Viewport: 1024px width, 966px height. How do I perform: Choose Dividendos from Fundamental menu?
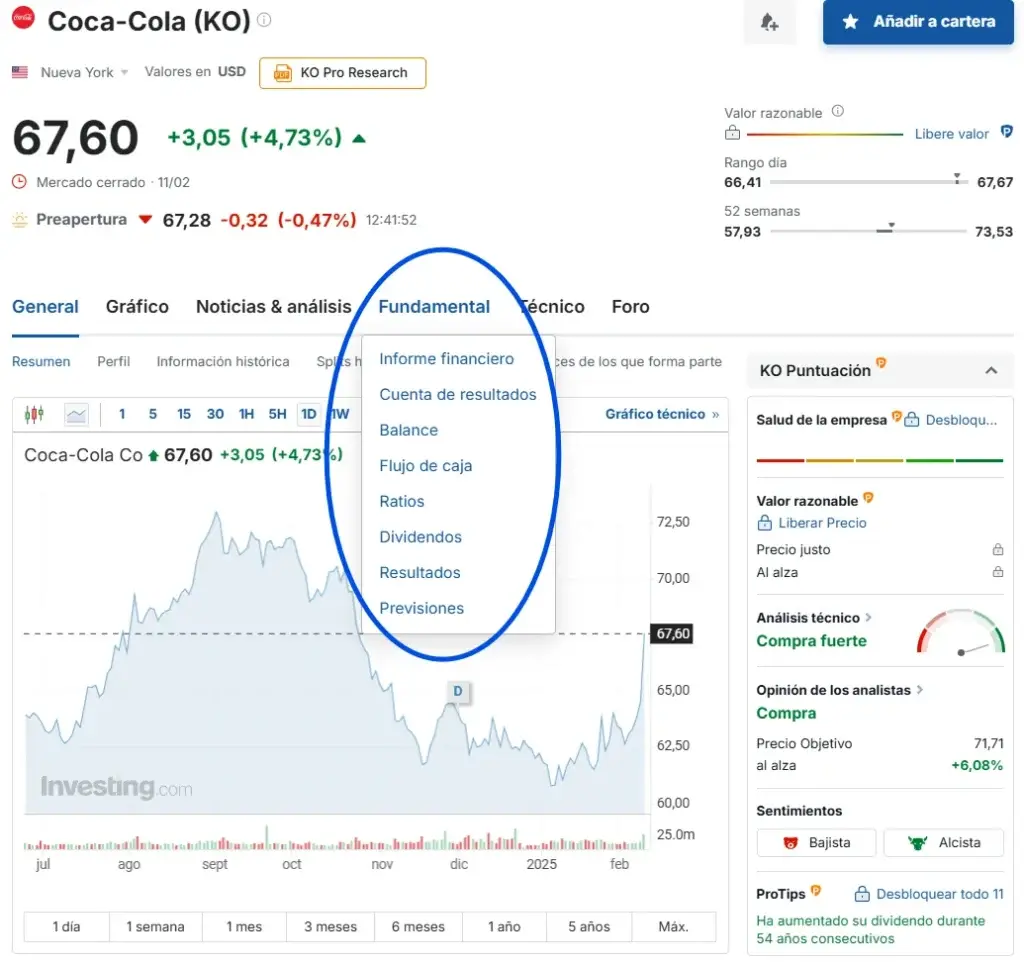click(x=420, y=537)
